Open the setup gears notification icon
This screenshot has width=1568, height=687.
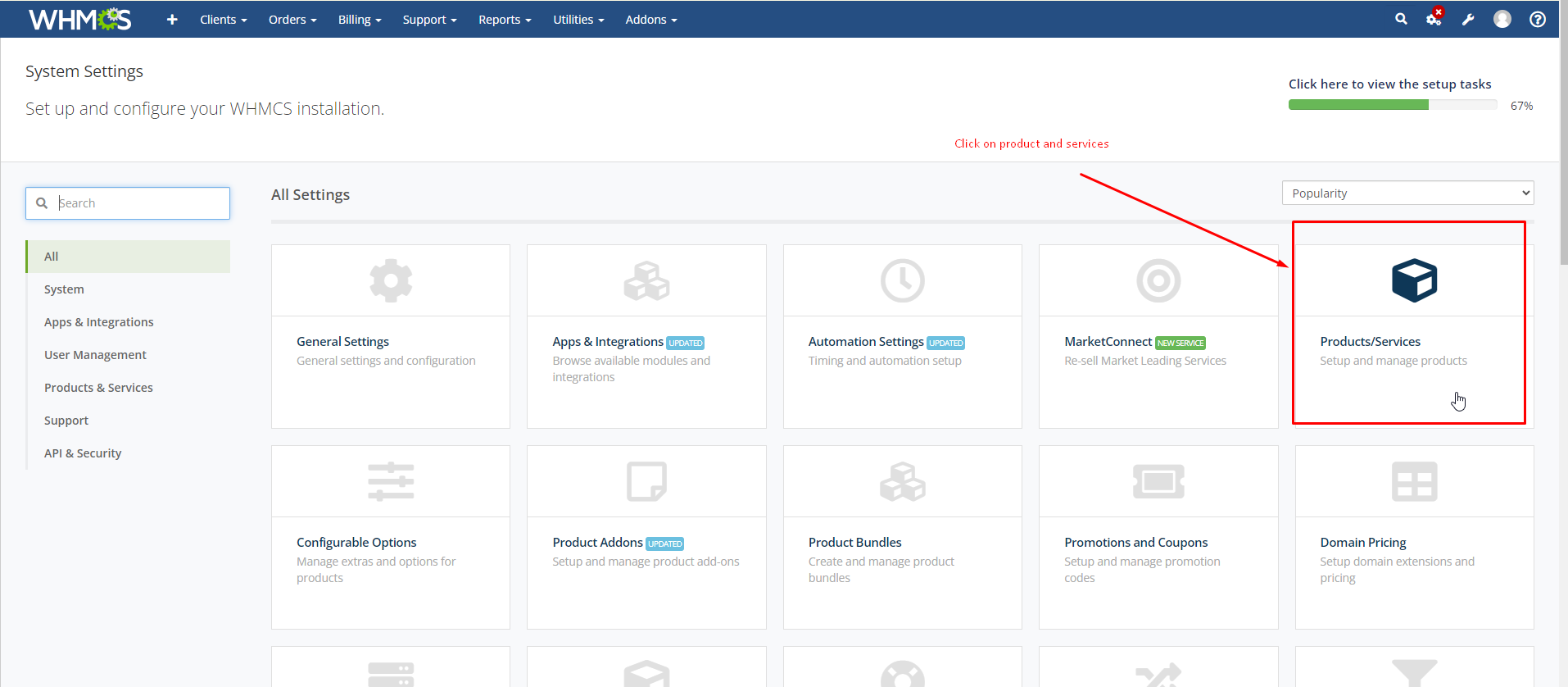pos(1434,19)
